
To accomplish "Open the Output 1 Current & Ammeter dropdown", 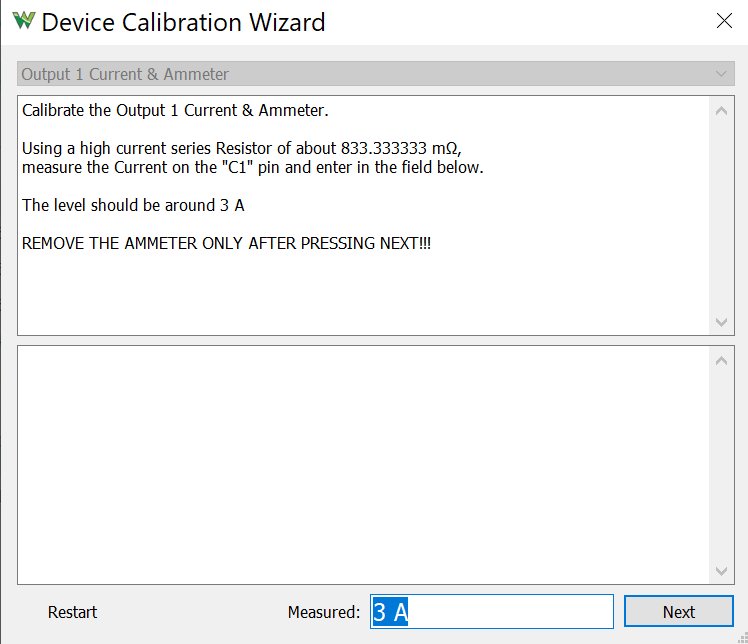I will pyautogui.click(x=375, y=74).
